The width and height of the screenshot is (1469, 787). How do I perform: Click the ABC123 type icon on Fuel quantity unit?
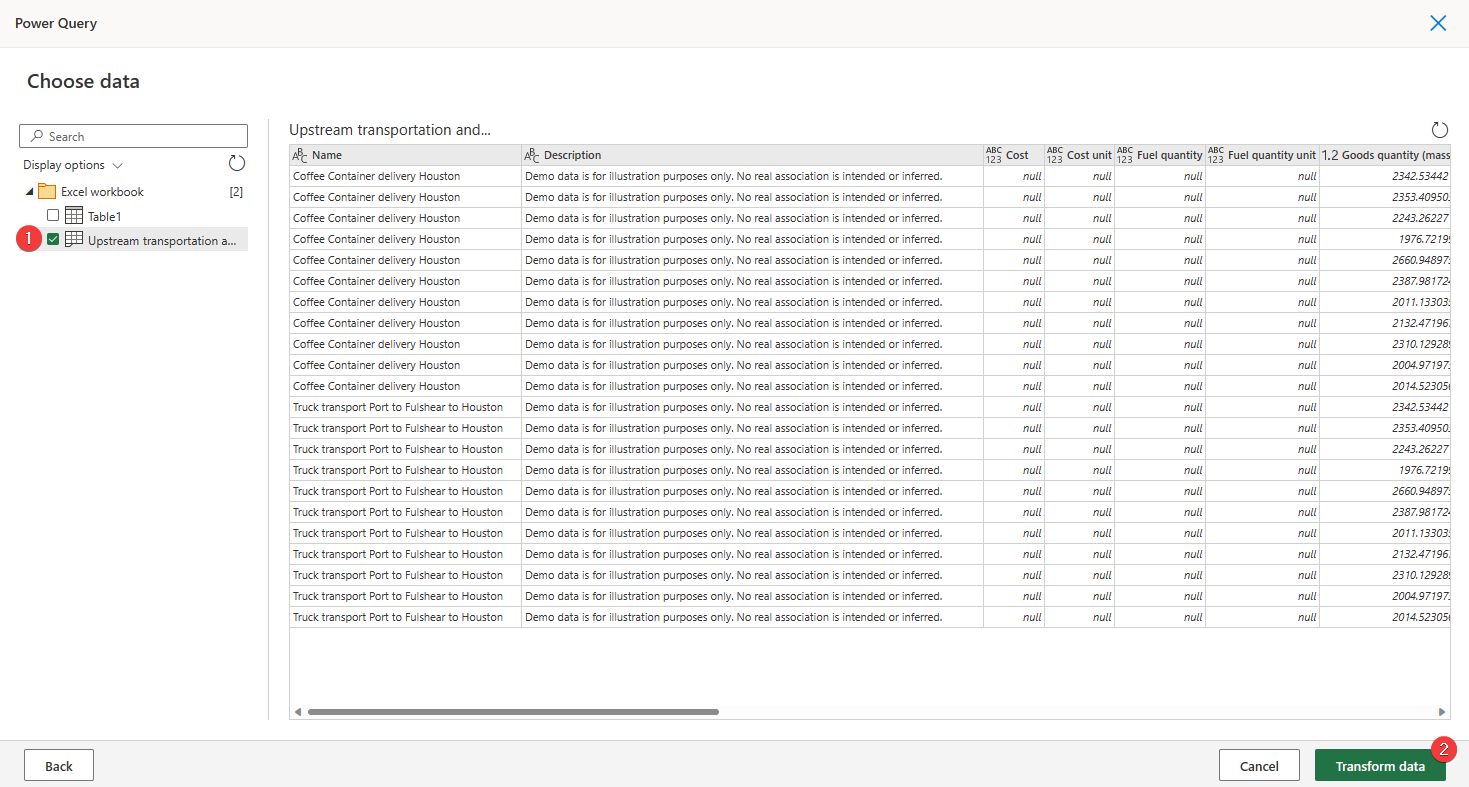pyautogui.click(x=1216, y=155)
